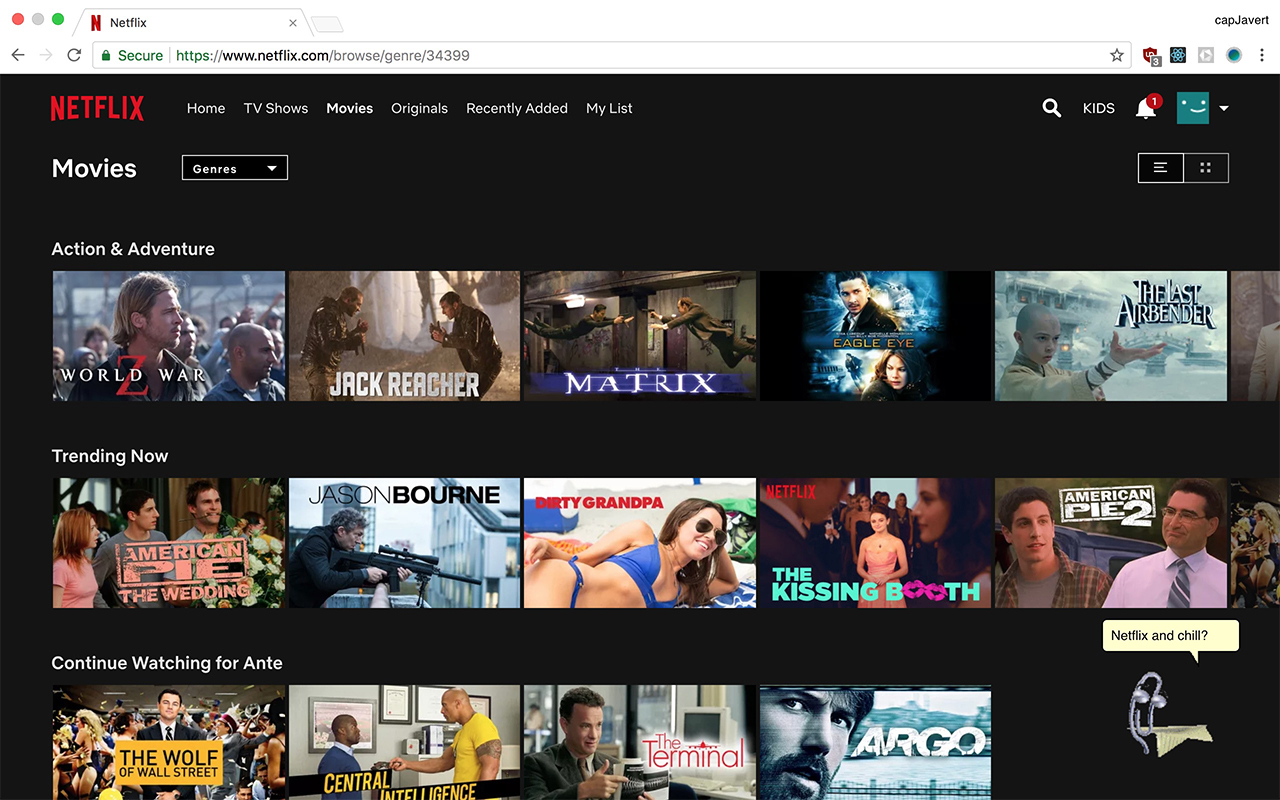The width and height of the screenshot is (1280, 800).
Task: Click the Continue Watching for Ante title
Action: click(167, 663)
